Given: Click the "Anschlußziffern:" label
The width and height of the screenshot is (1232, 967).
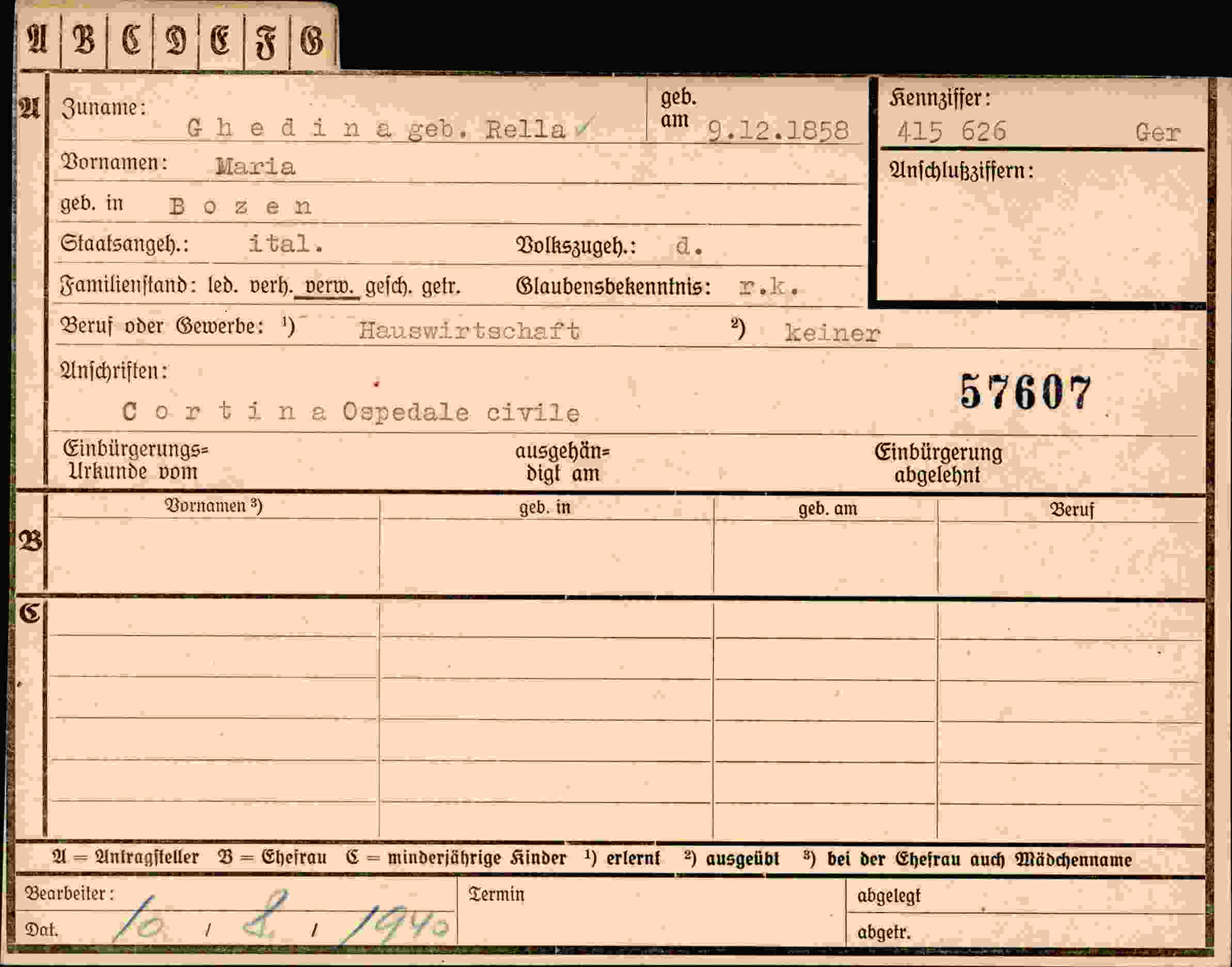Looking at the screenshot, I should pyautogui.click(x=961, y=171).
